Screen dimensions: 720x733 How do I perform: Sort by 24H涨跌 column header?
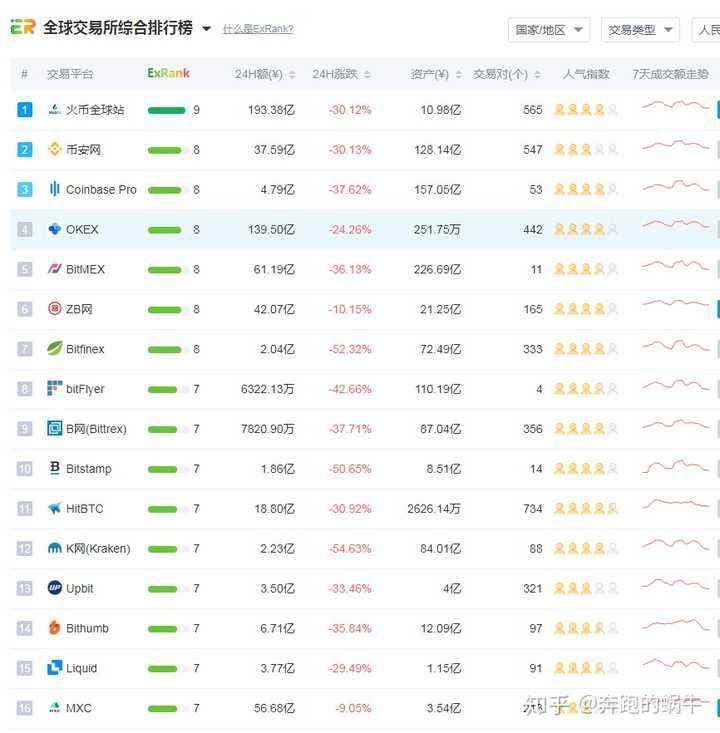[341, 74]
